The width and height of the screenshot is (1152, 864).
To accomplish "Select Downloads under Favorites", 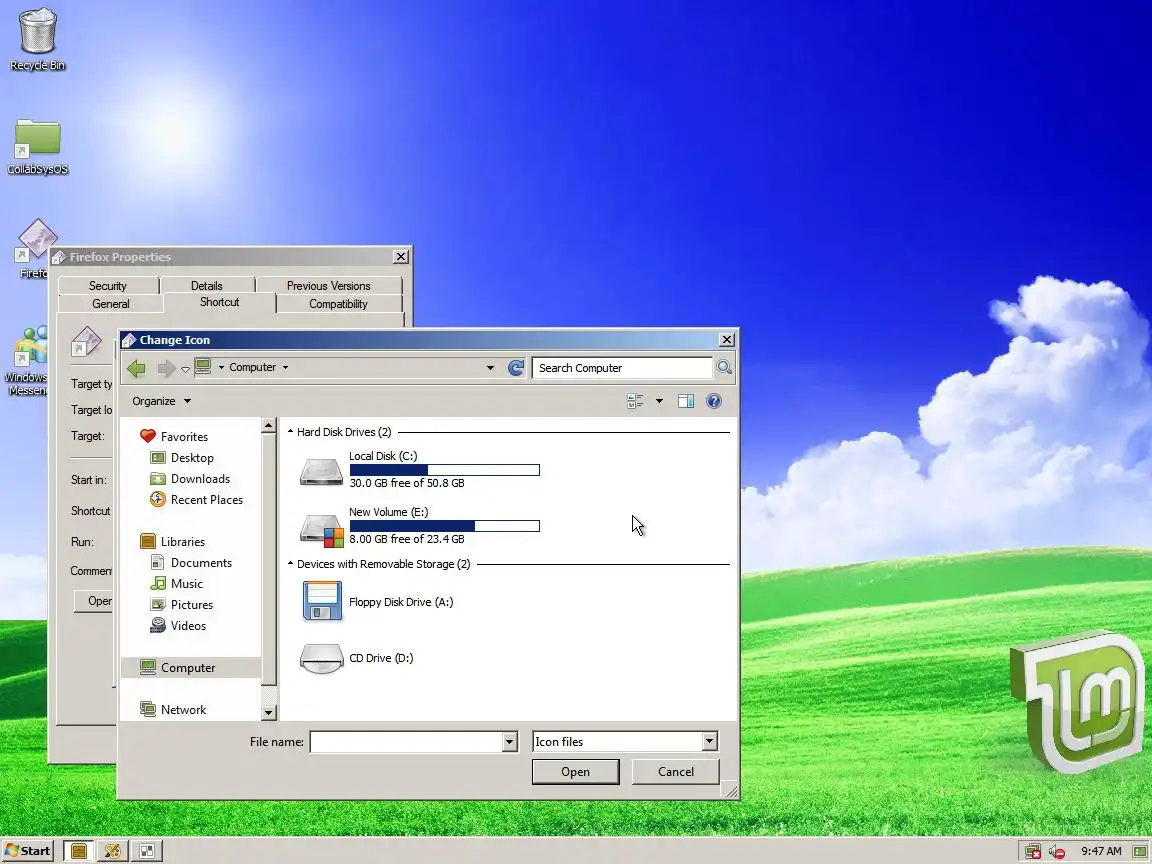I will coord(200,479).
